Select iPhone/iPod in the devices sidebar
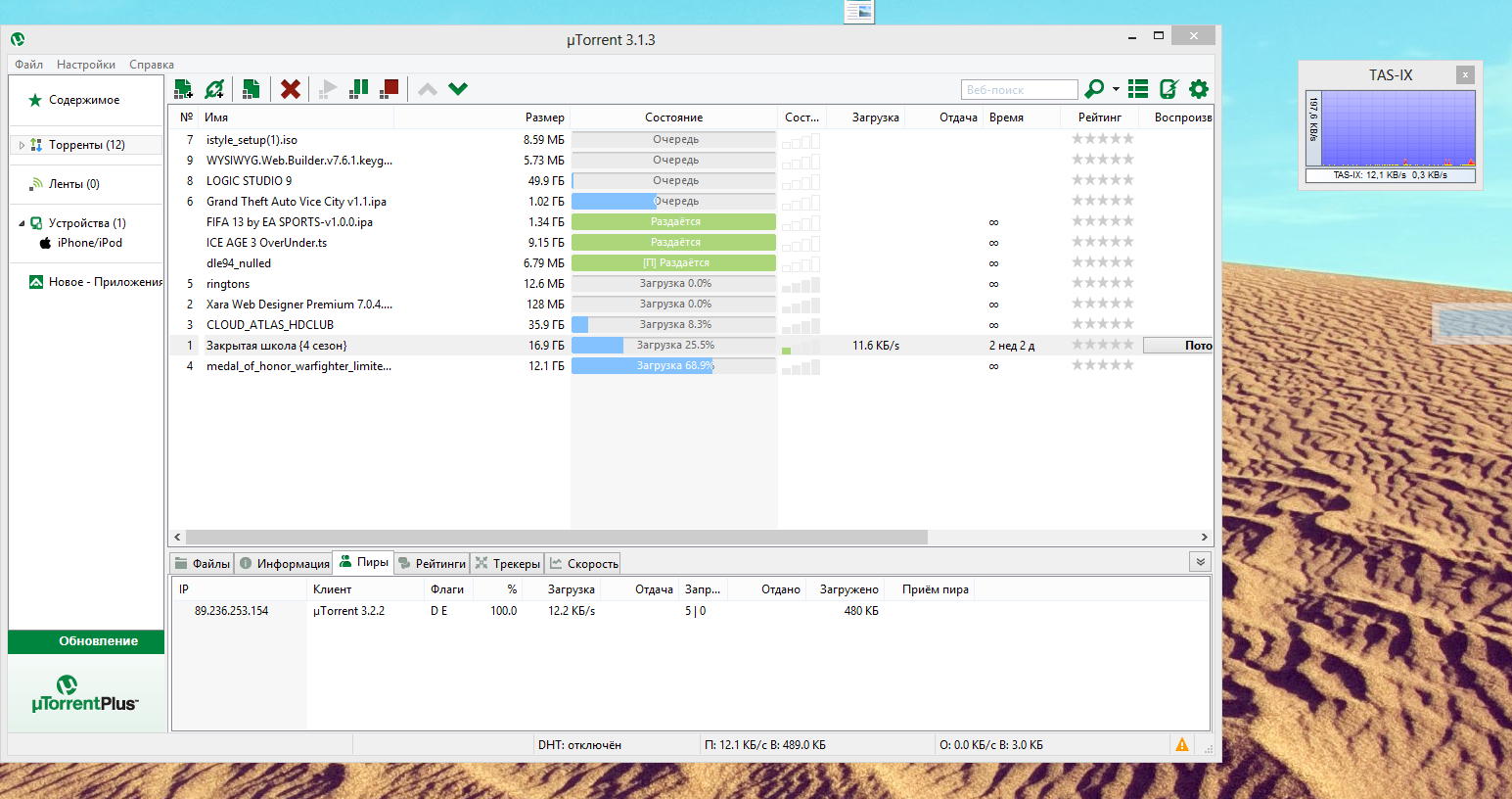The width and height of the screenshot is (1512, 799). coord(89,243)
